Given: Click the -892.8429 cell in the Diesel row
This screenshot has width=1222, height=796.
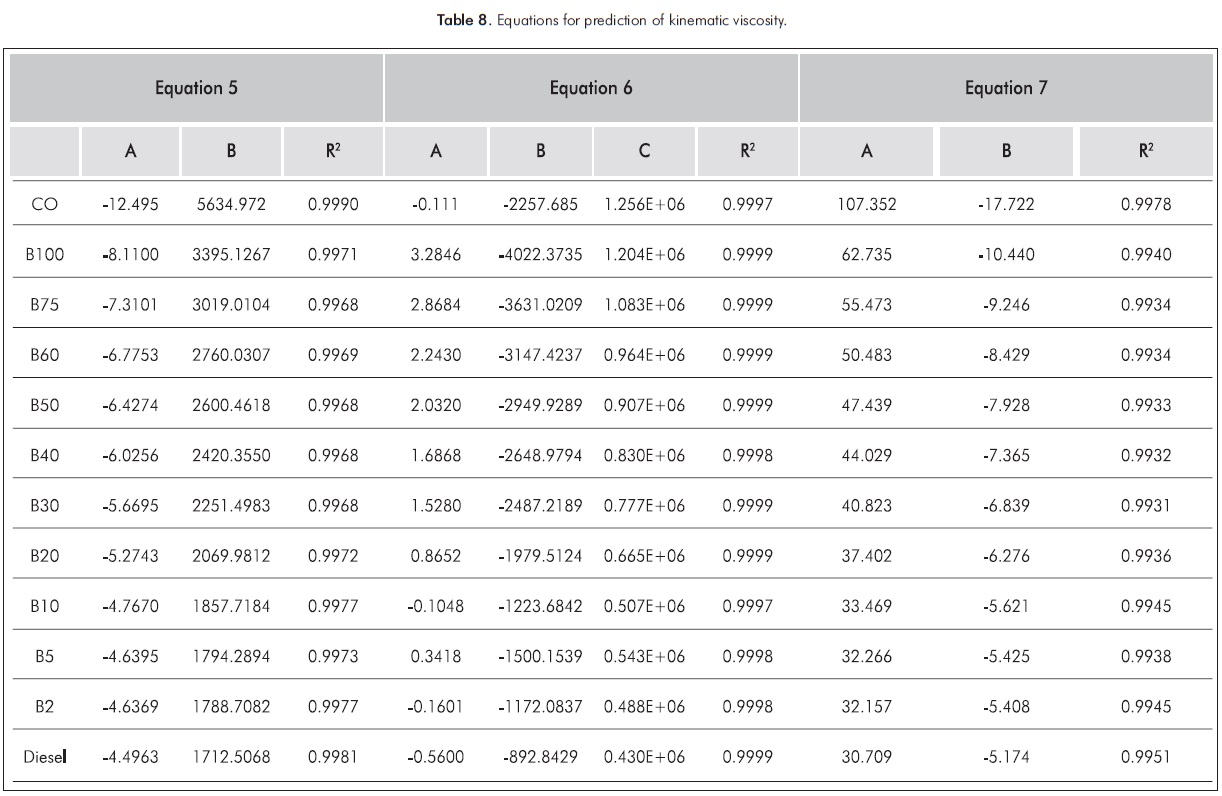Looking at the screenshot, I should pos(540,758).
